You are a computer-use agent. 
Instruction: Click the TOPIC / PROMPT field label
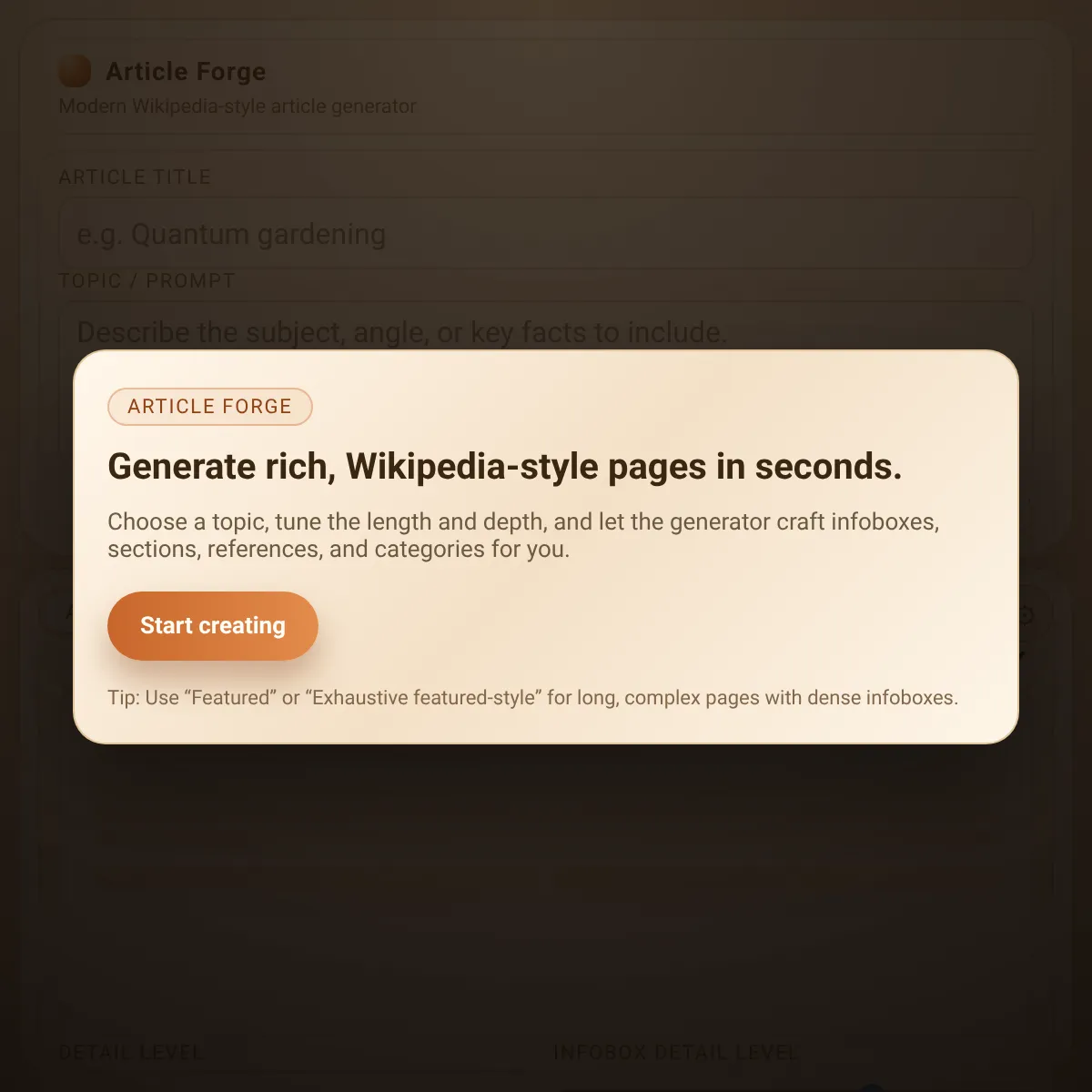coord(147,280)
